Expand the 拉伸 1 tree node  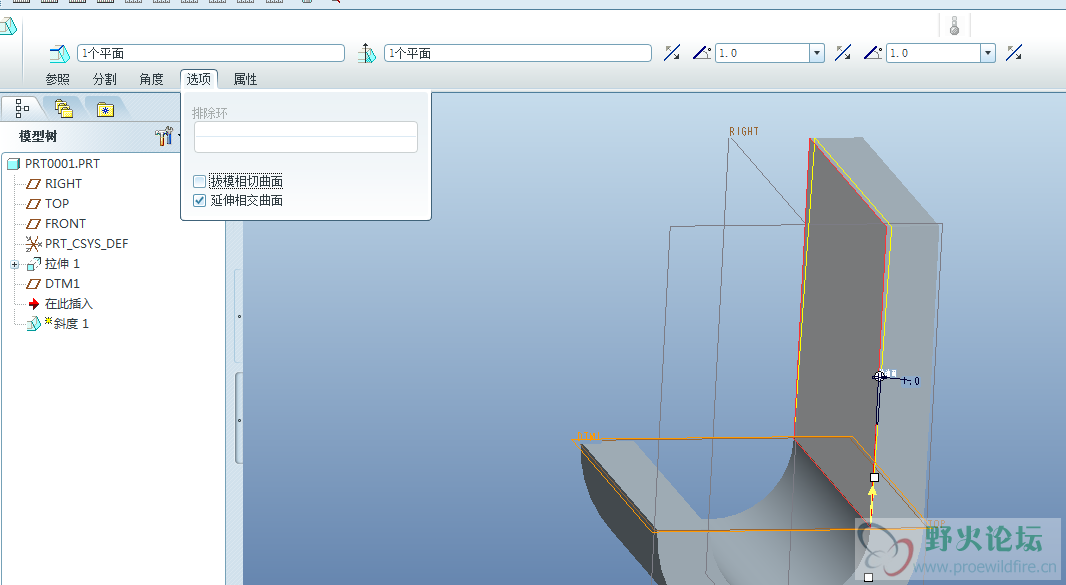click(x=14, y=265)
